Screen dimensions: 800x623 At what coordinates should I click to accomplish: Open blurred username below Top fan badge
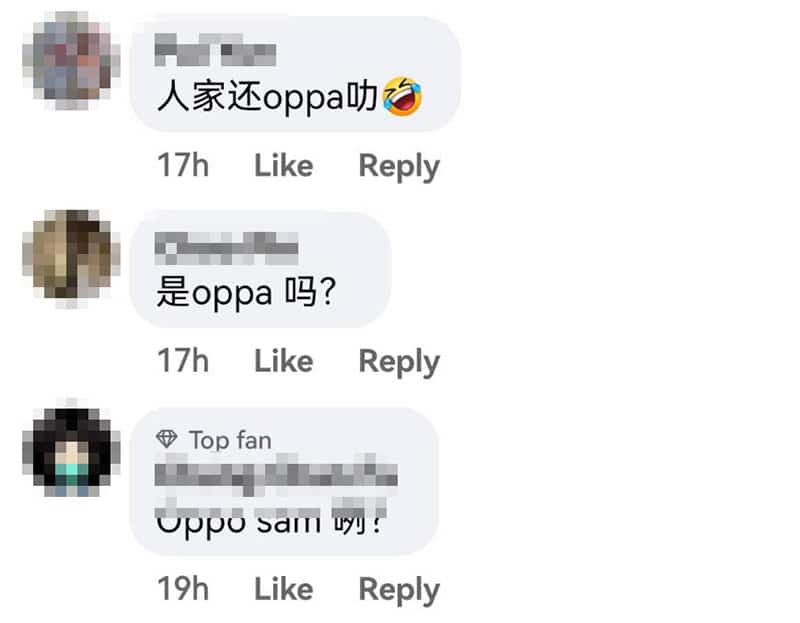pos(276,475)
